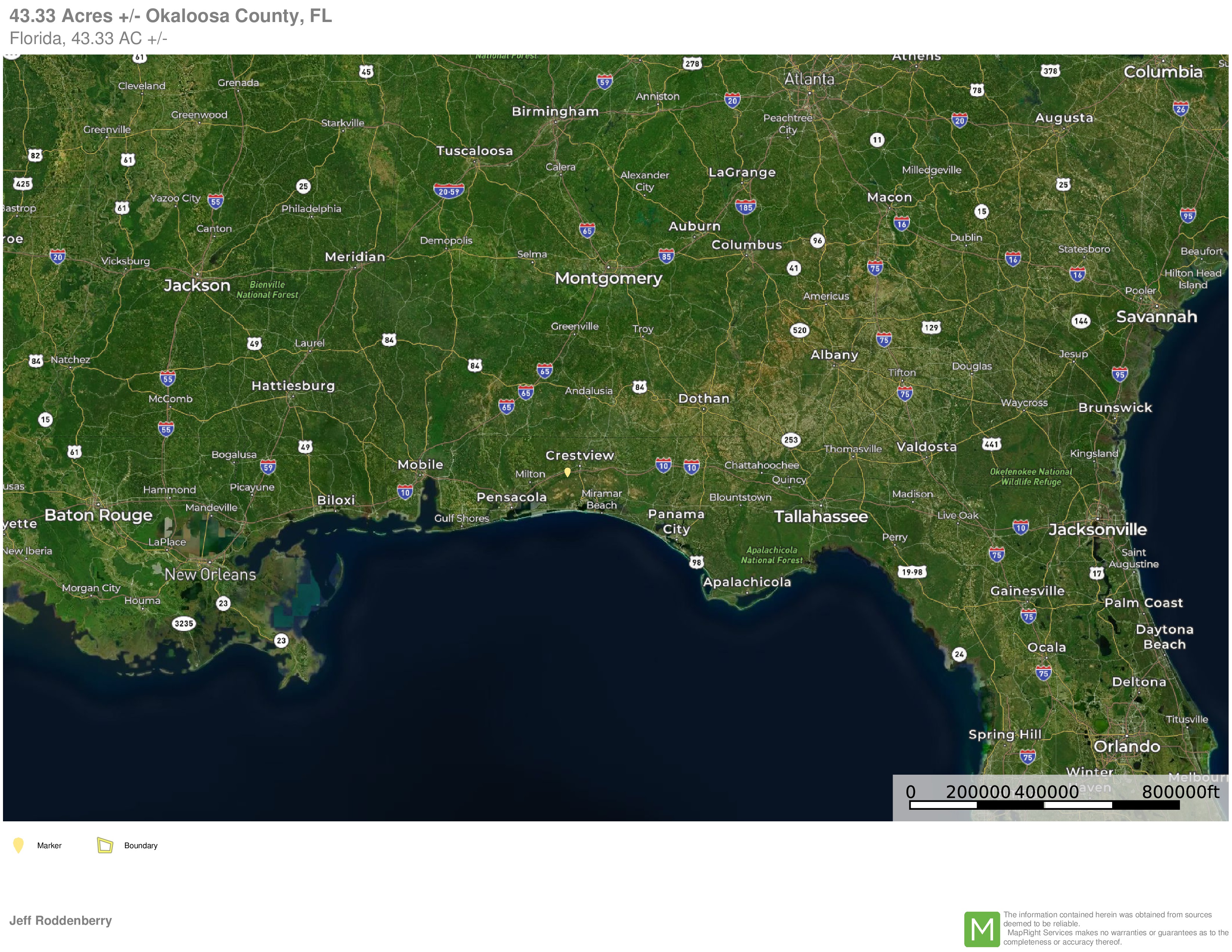
Task: Click the green MapRight M logo
Action: 981,929
